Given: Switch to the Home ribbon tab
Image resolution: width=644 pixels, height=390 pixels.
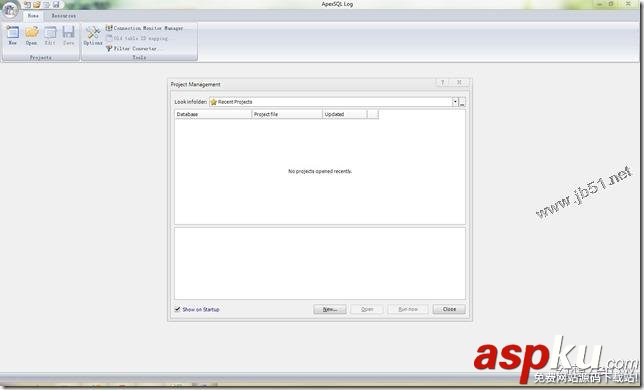Looking at the screenshot, I should click(33, 16).
